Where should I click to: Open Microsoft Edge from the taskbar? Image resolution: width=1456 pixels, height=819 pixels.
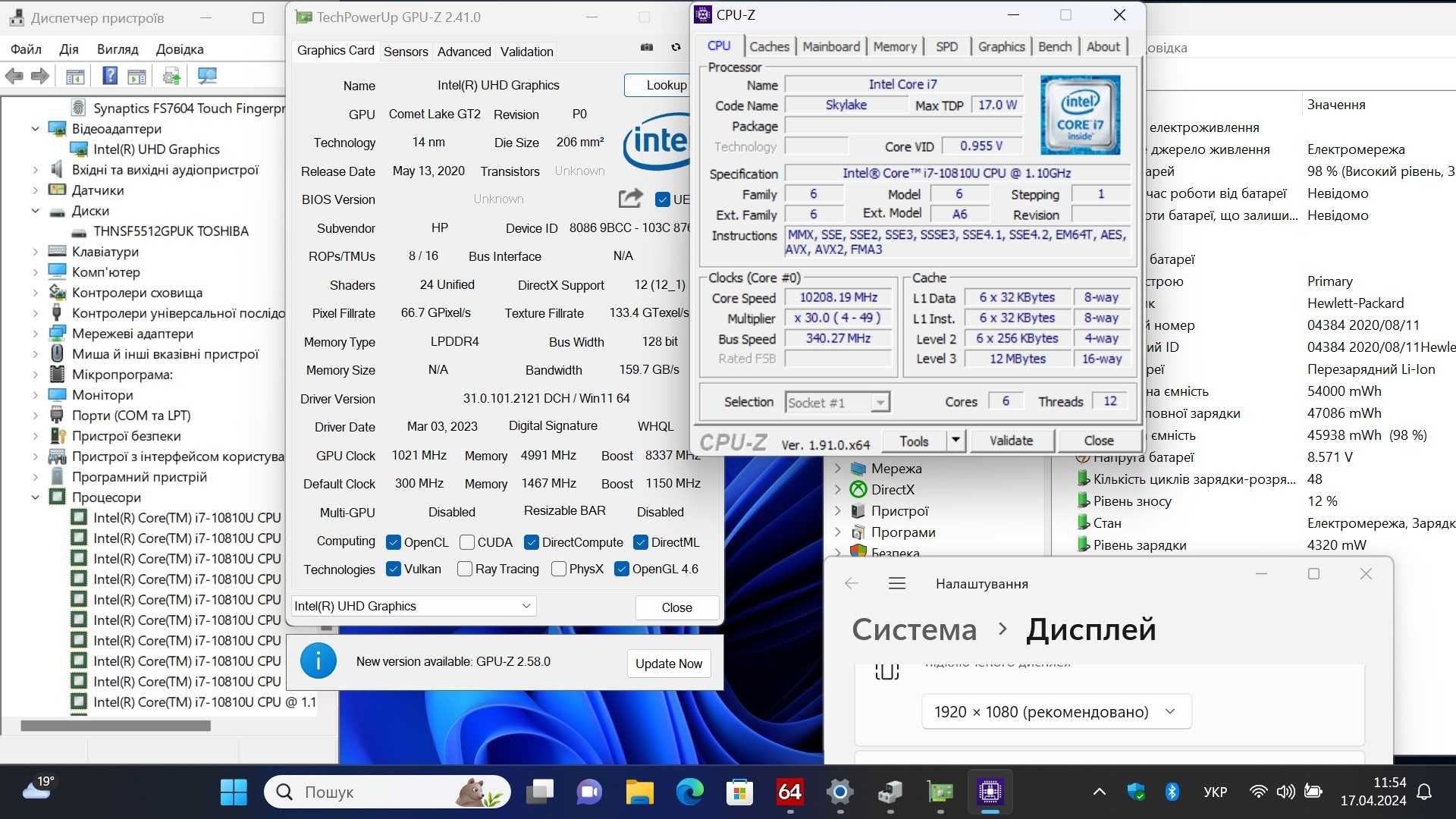click(x=689, y=792)
